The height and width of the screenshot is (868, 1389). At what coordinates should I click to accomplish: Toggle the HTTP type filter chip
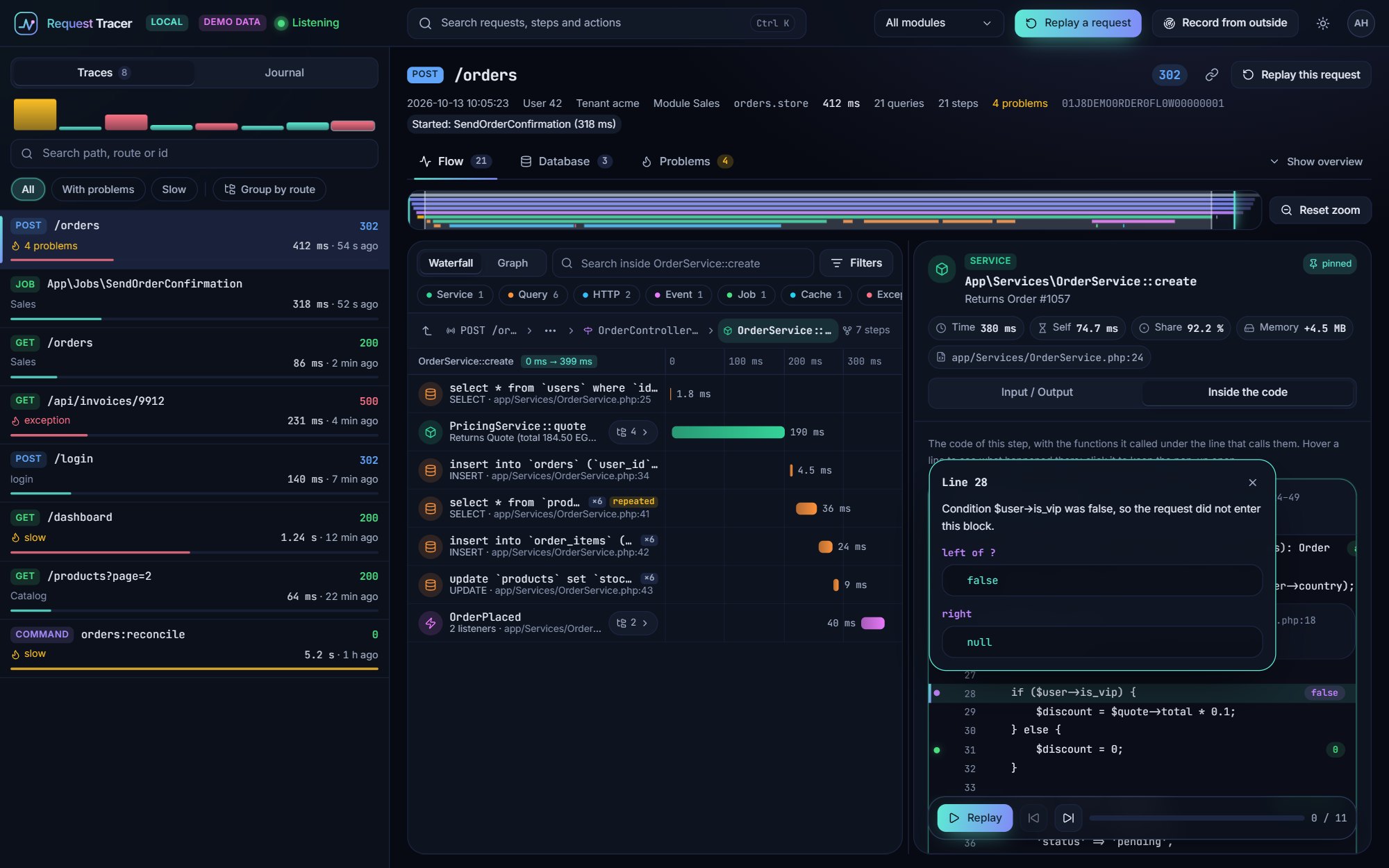[x=607, y=294]
